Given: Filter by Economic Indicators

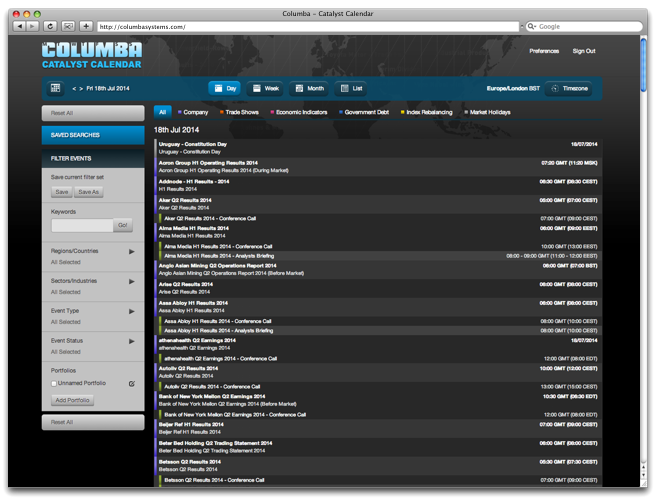Looking at the screenshot, I should pos(299,112).
